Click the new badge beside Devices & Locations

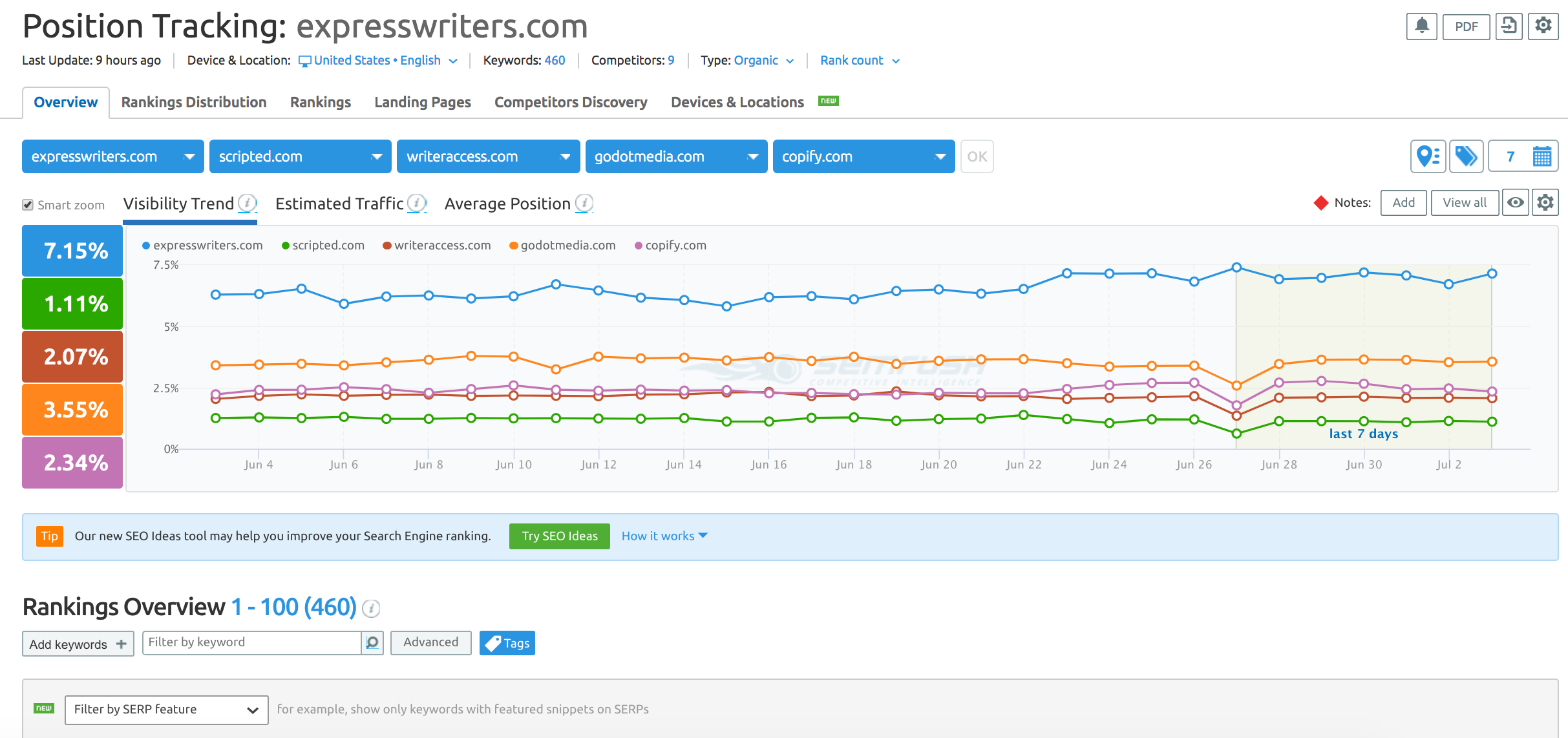(x=828, y=101)
